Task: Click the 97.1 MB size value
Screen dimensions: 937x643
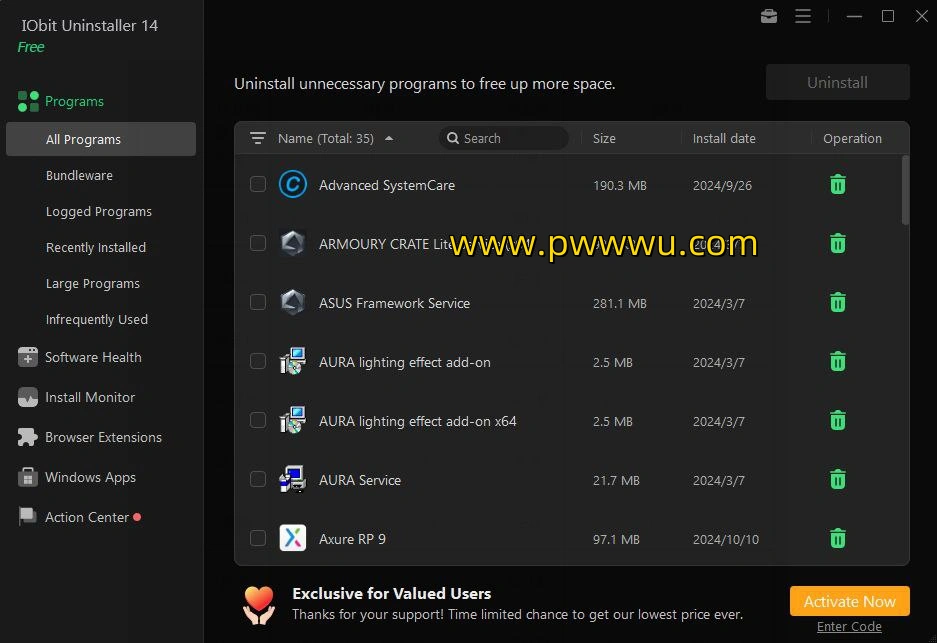Action: coord(616,539)
